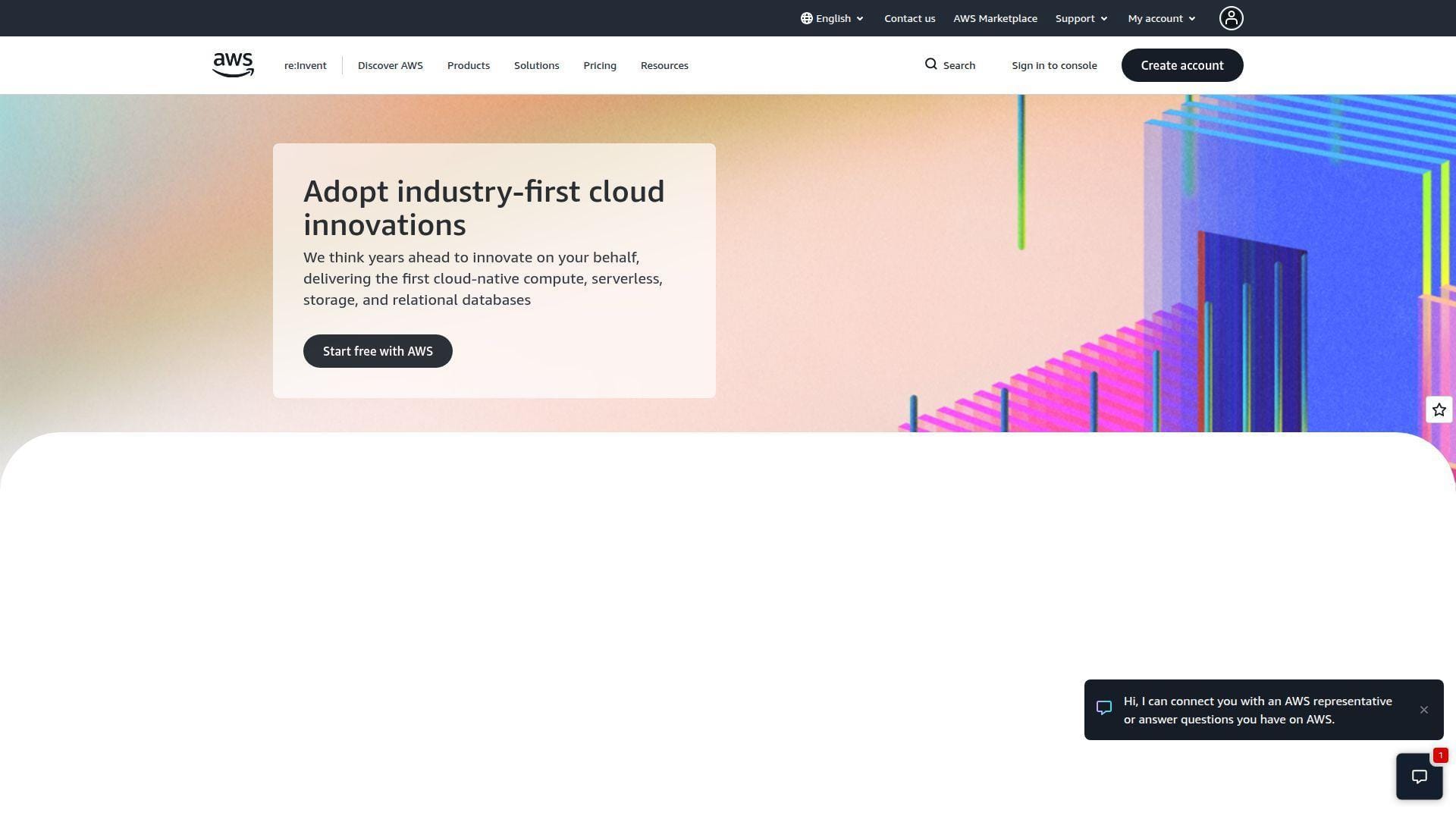Click the magnifying glass search icon

click(x=931, y=64)
